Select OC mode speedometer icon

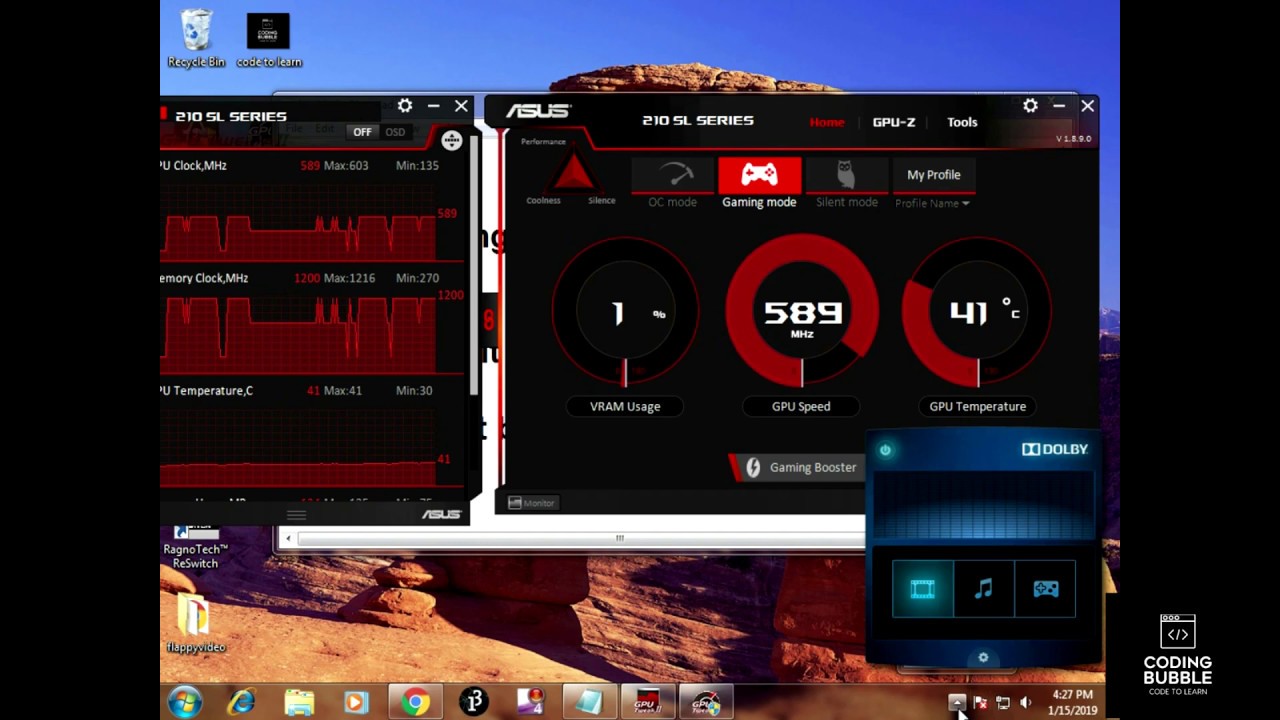(x=672, y=175)
